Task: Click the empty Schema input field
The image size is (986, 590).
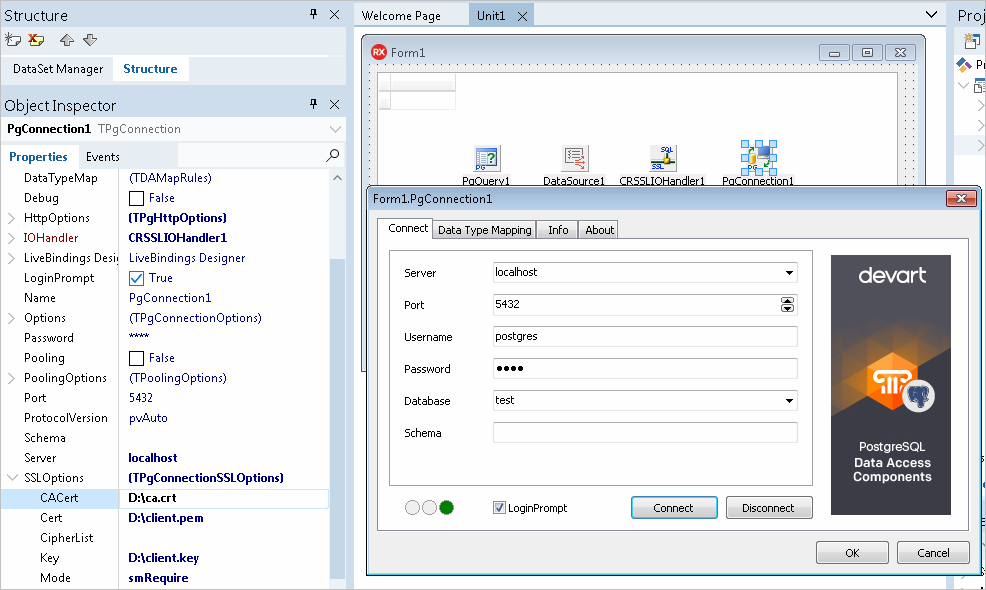Action: [645, 433]
